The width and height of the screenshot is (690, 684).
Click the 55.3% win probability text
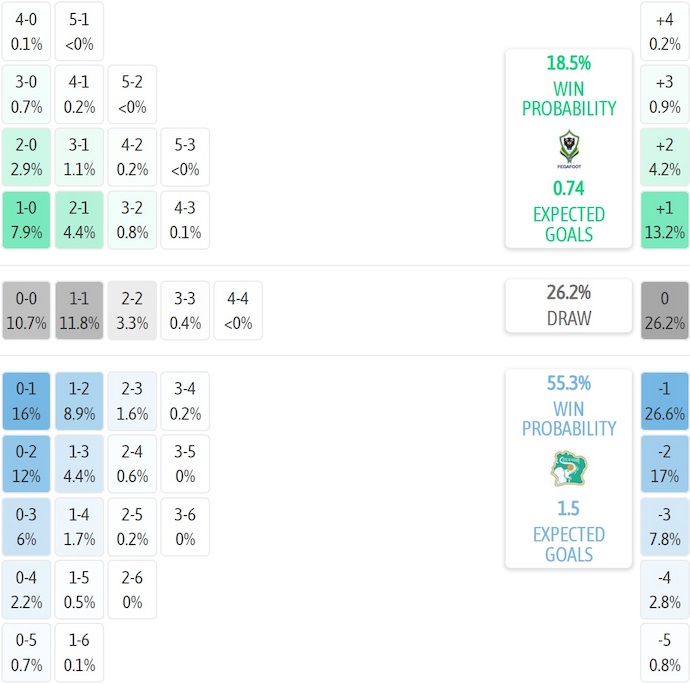pyautogui.click(x=568, y=383)
